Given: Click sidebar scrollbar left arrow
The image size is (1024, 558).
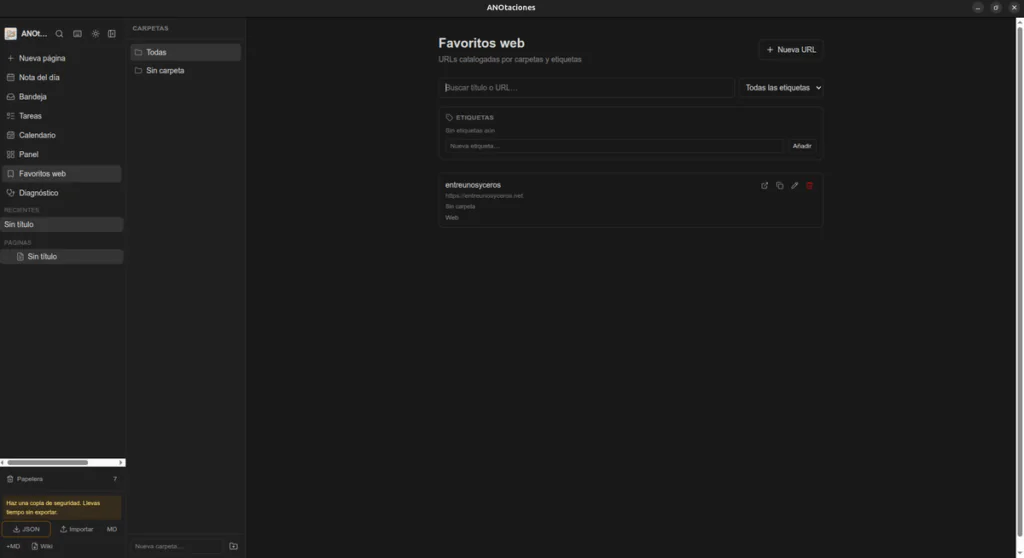Looking at the screenshot, I should tap(3, 463).
